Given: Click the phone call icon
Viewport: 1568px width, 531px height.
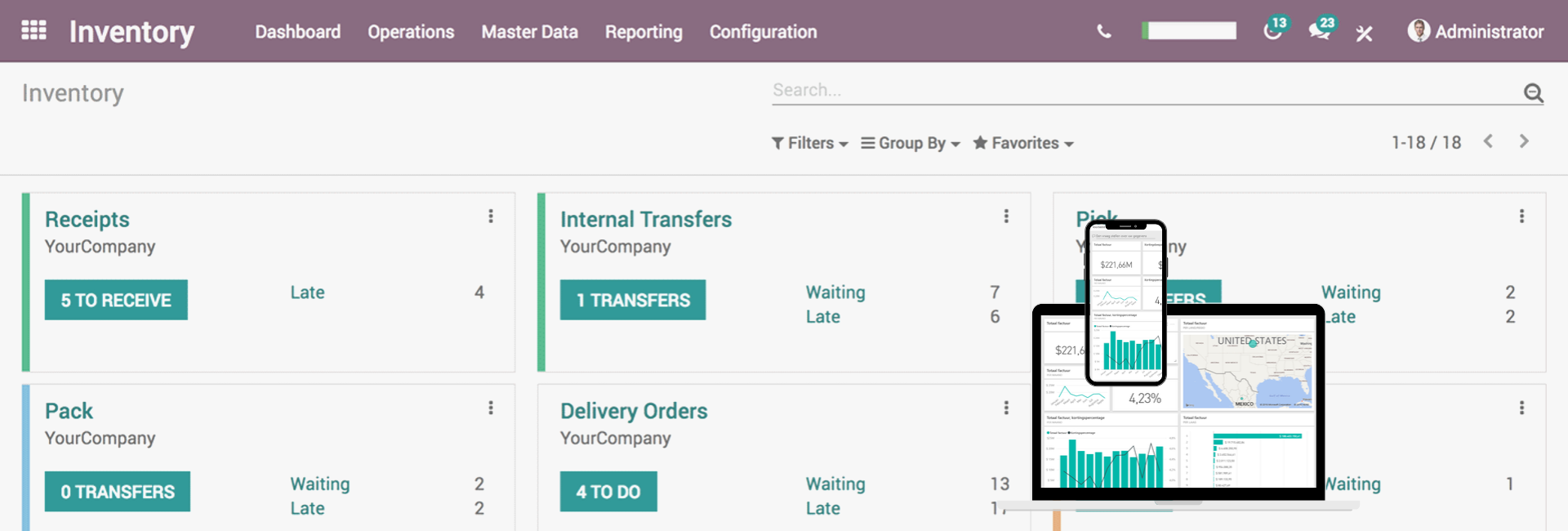Looking at the screenshot, I should click(1103, 32).
